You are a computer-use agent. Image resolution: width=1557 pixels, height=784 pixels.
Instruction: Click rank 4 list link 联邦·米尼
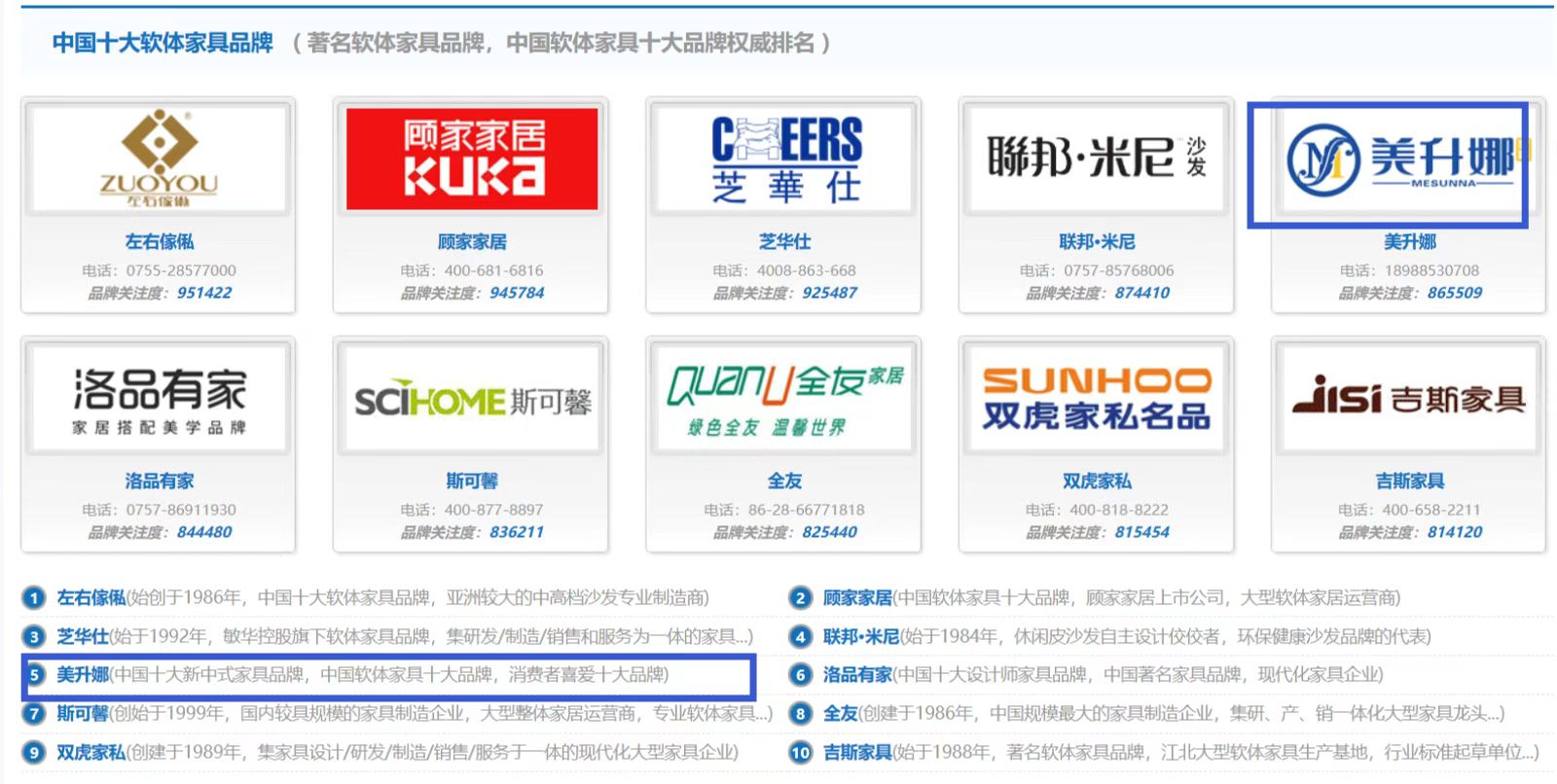click(x=861, y=636)
